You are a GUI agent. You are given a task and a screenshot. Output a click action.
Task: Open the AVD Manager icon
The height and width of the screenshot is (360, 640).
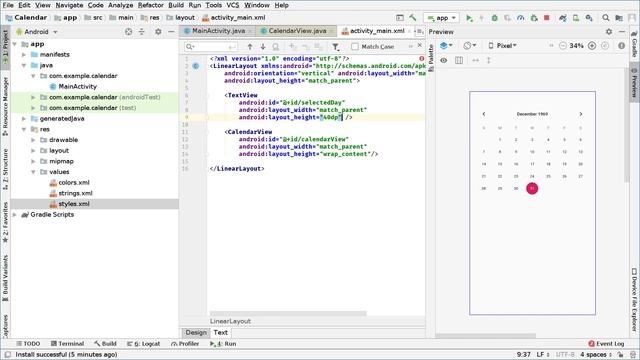coord(576,18)
